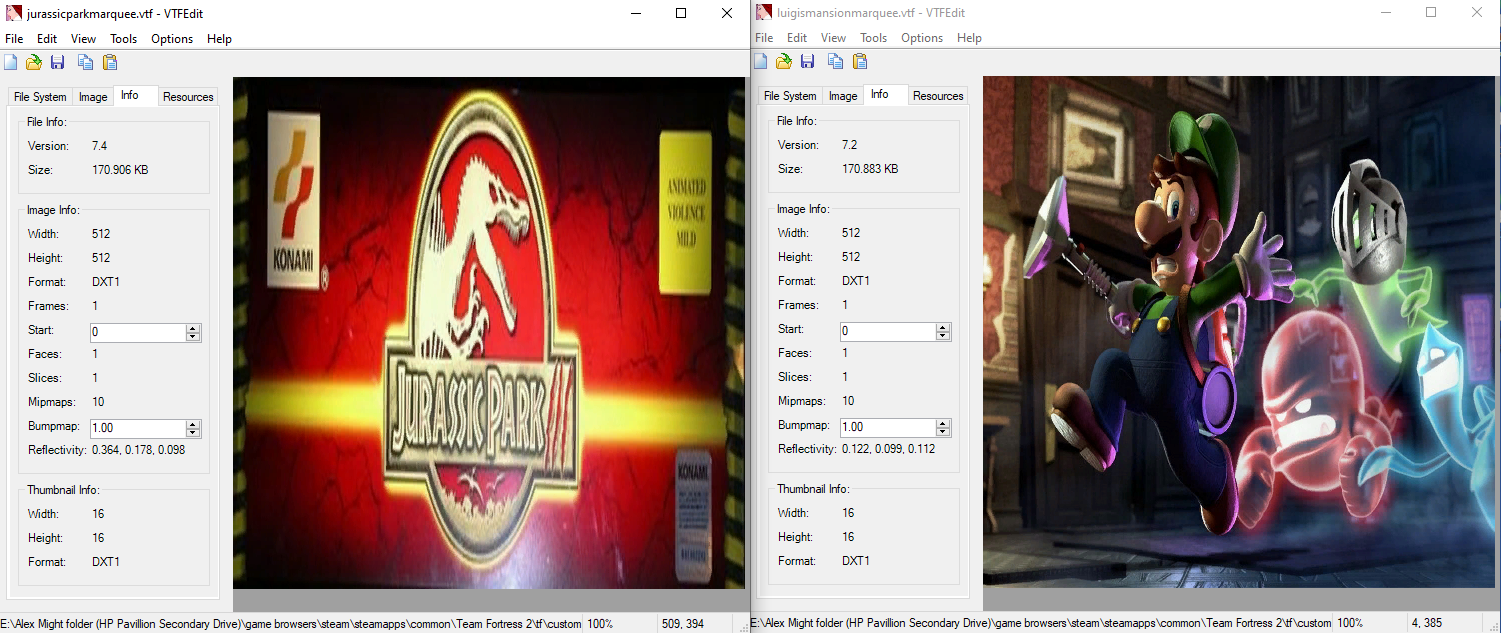
Task: Click Version value 7.4 in jurassicparkmarquee window
Action: click(x=99, y=146)
